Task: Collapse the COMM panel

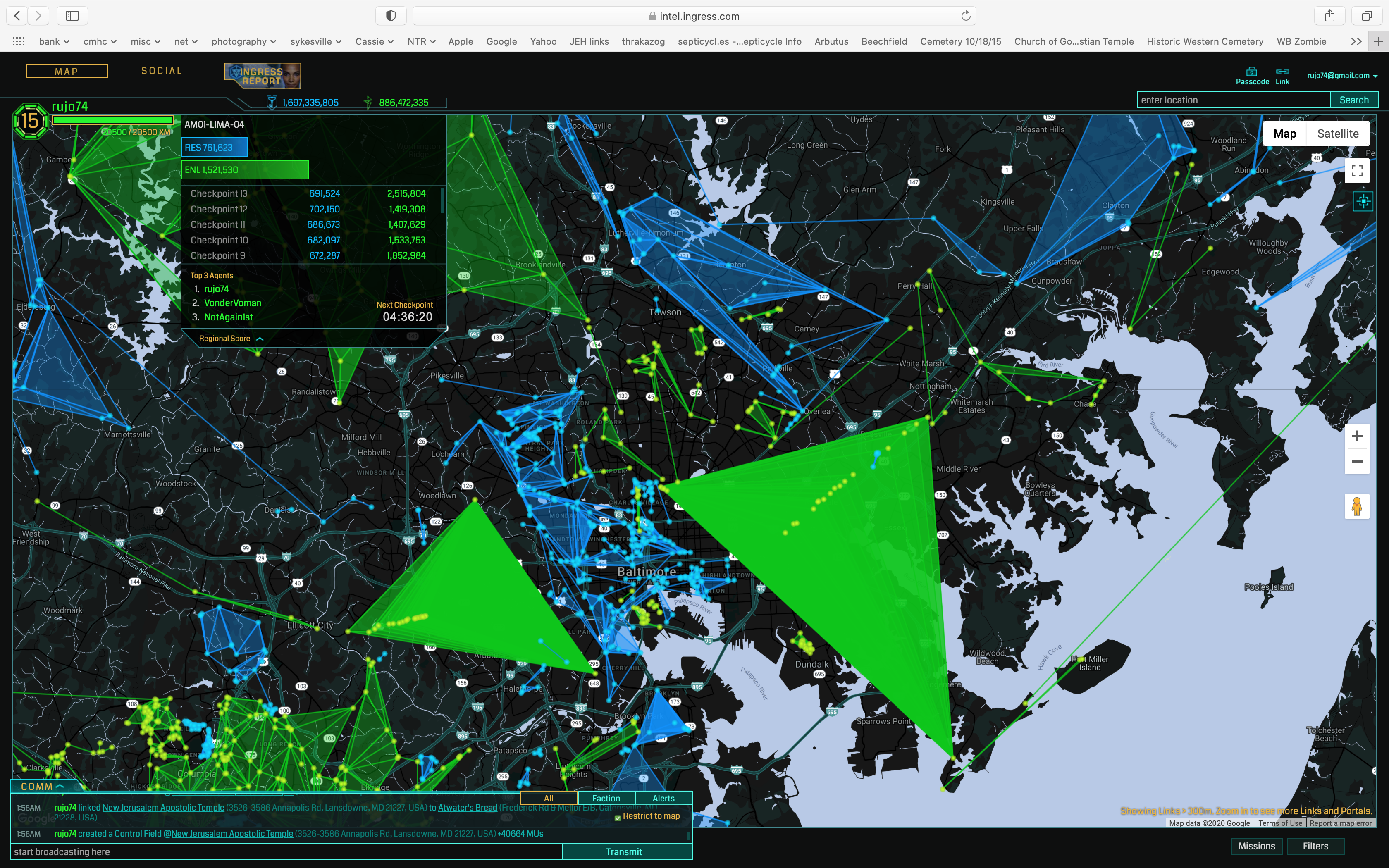Action: (x=42, y=786)
